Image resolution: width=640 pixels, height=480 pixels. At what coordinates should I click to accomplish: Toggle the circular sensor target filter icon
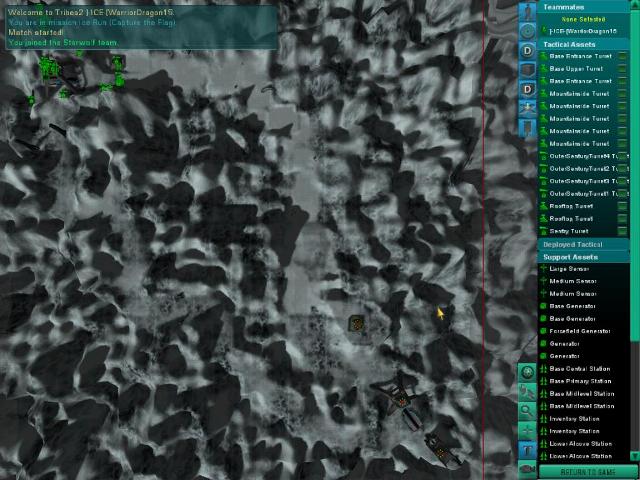click(x=527, y=31)
